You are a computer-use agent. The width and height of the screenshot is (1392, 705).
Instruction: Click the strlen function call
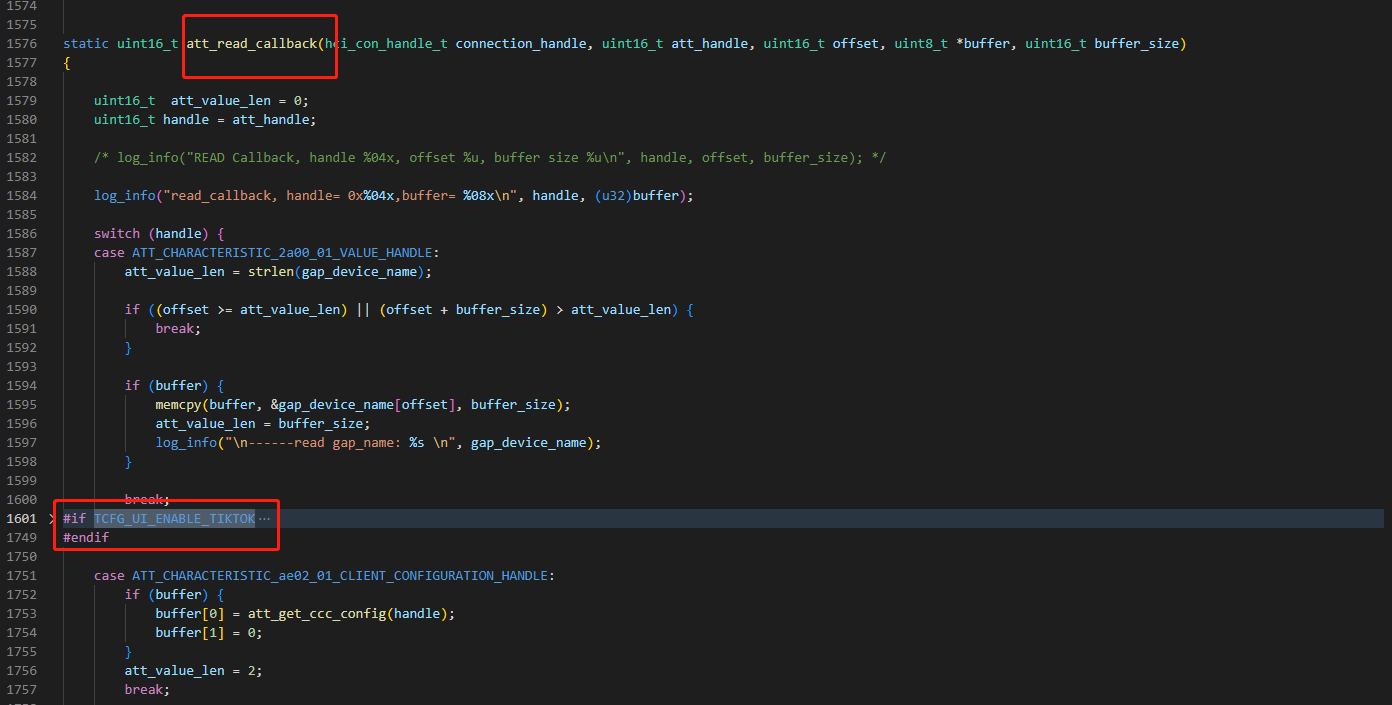(x=271, y=271)
